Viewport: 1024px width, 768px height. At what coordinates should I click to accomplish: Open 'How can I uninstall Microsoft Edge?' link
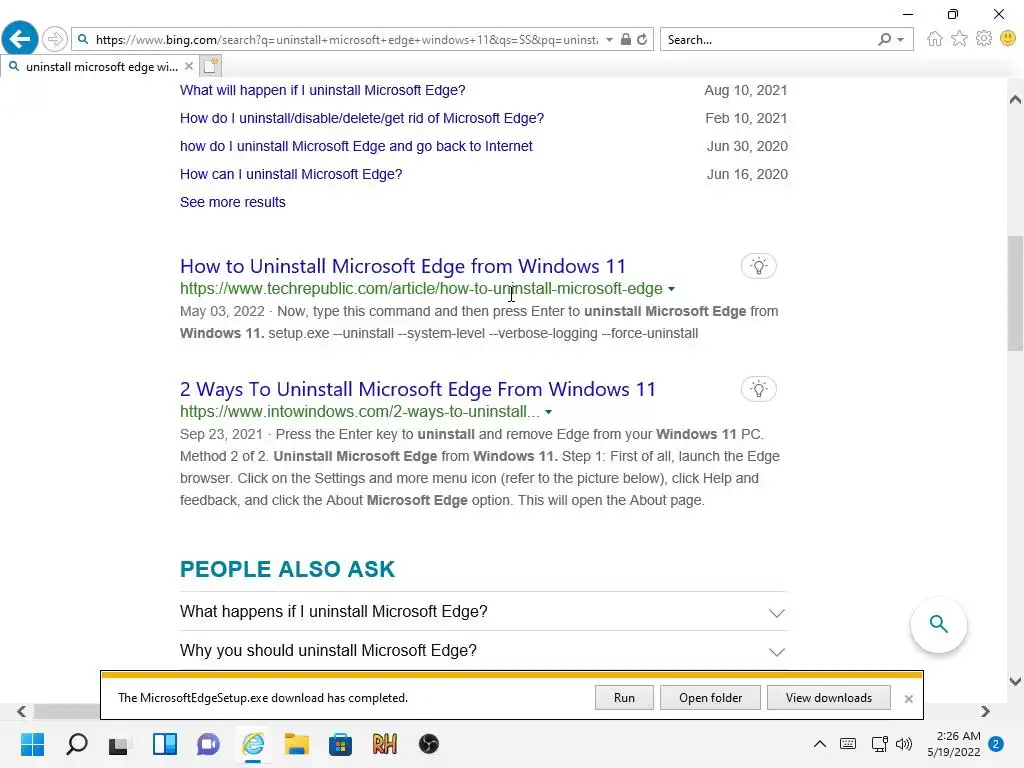(x=291, y=174)
